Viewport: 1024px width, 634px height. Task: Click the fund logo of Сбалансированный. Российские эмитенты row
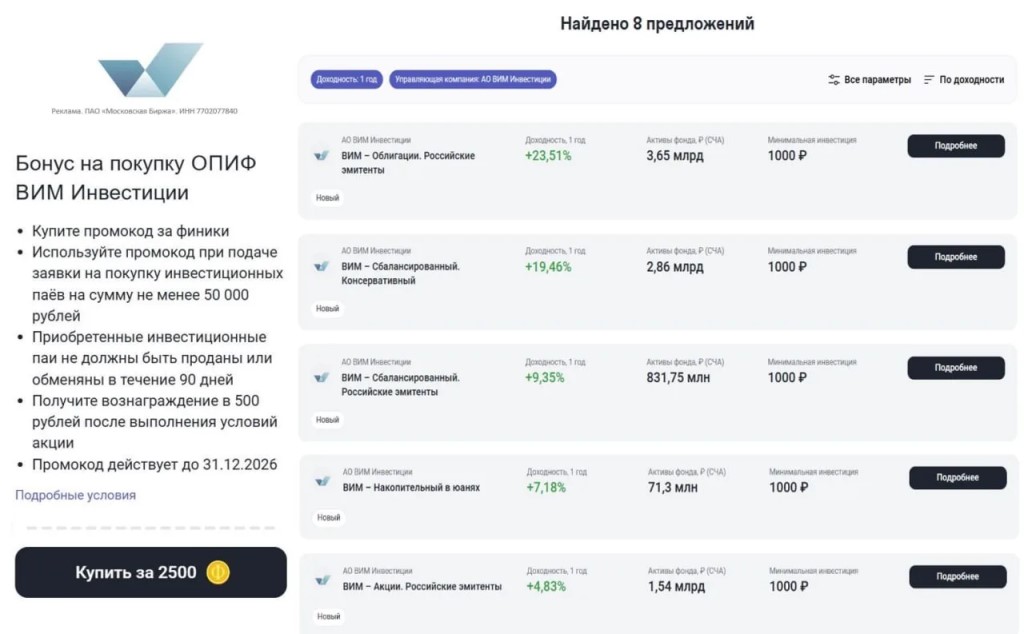[321, 377]
